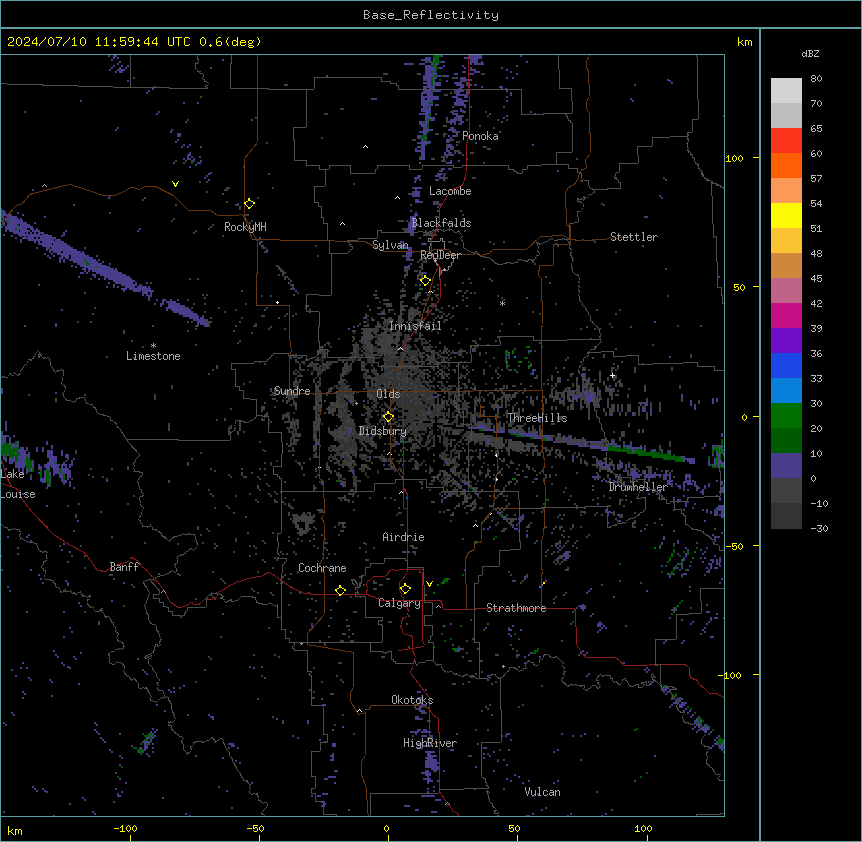The height and width of the screenshot is (842, 862).
Task: Click the Airdrie label
Action: tap(404, 538)
